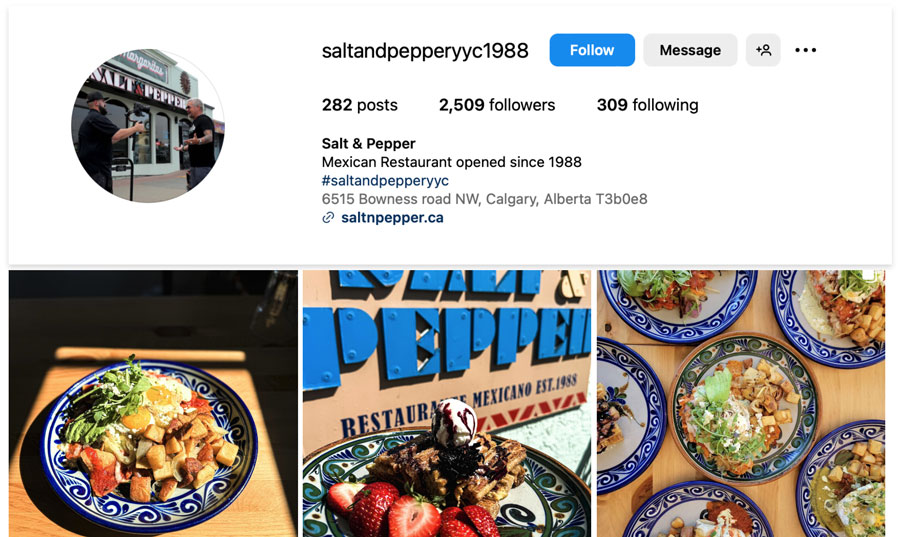
Task: Click the Mexican Restaurant bio description
Action: 452,162
